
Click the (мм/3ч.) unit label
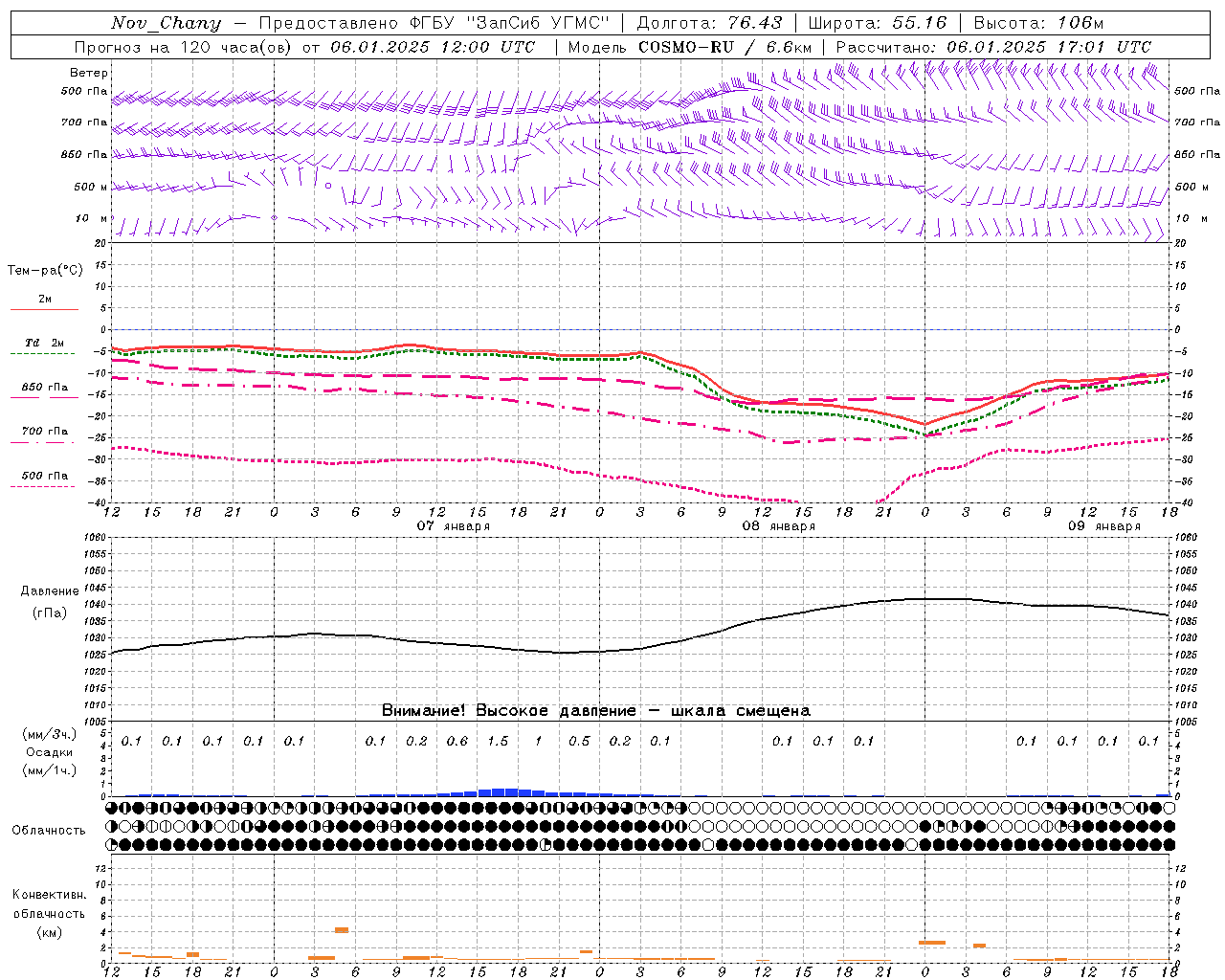pos(50,734)
